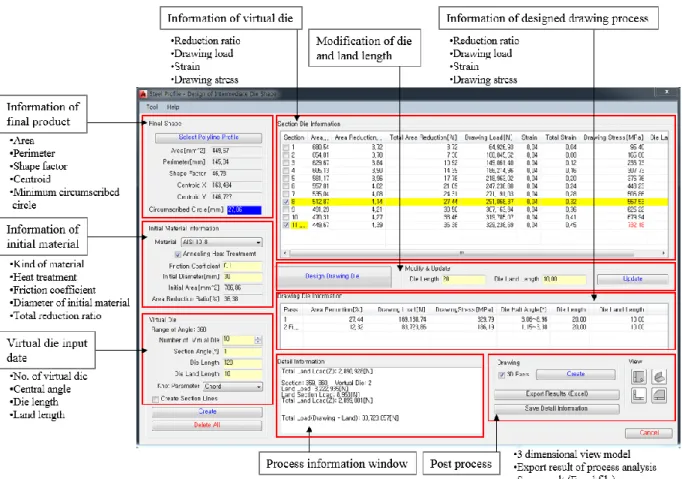Open the Tool menu
682x479 pixels.
pyautogui.click(x=152, y=107)
